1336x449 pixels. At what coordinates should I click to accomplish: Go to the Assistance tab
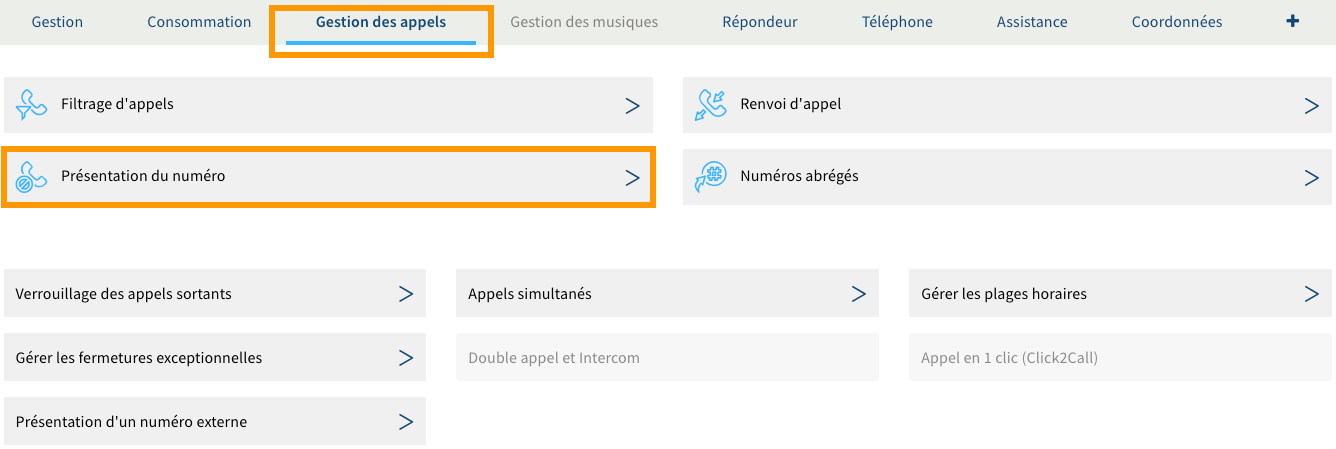1032,22
